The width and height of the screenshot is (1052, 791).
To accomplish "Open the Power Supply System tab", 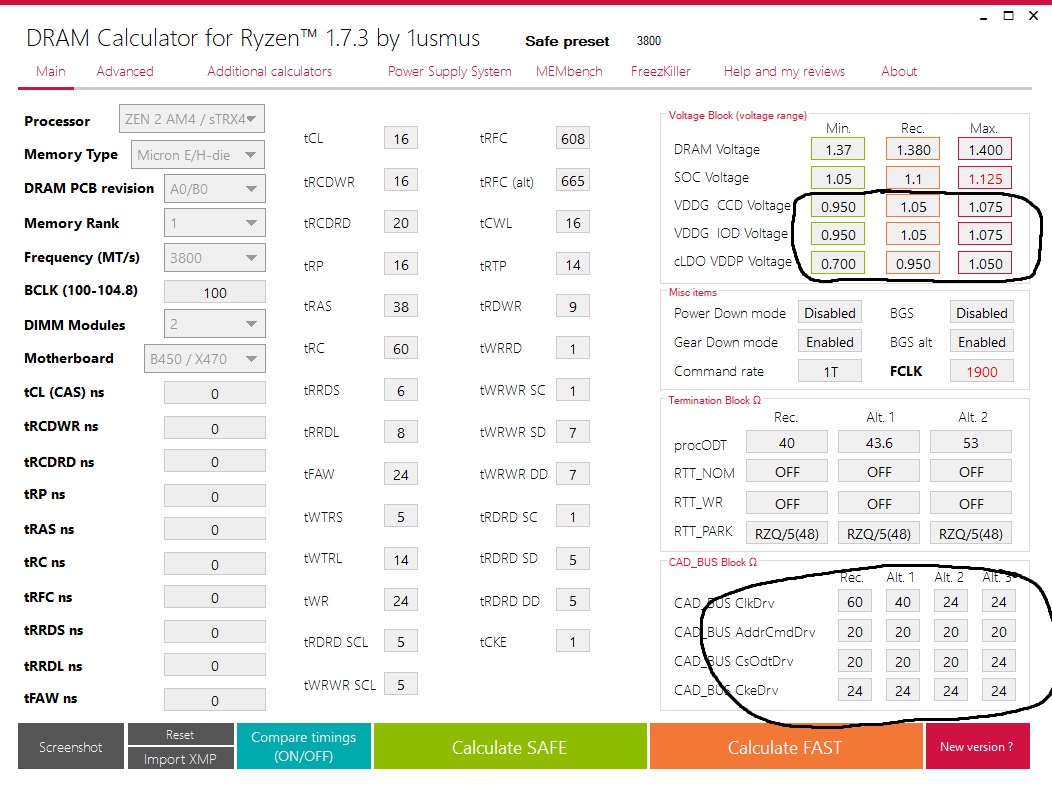I will (x=450, y=71).
